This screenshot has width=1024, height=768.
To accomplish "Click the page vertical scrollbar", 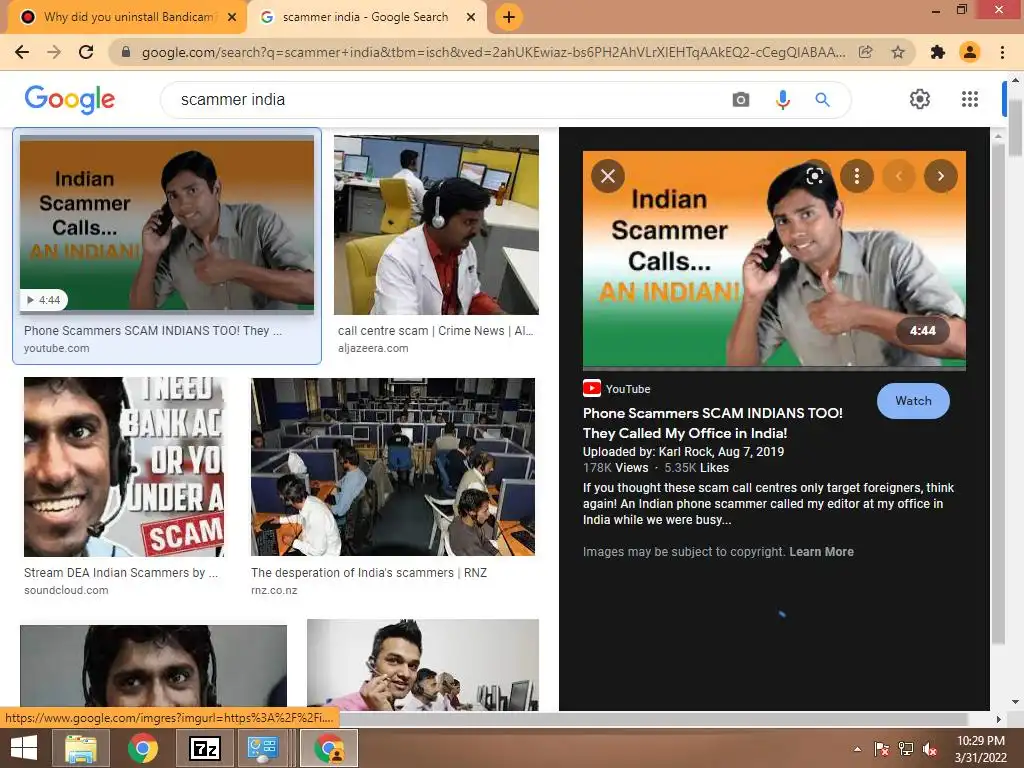I will [x=1015, y=129].
